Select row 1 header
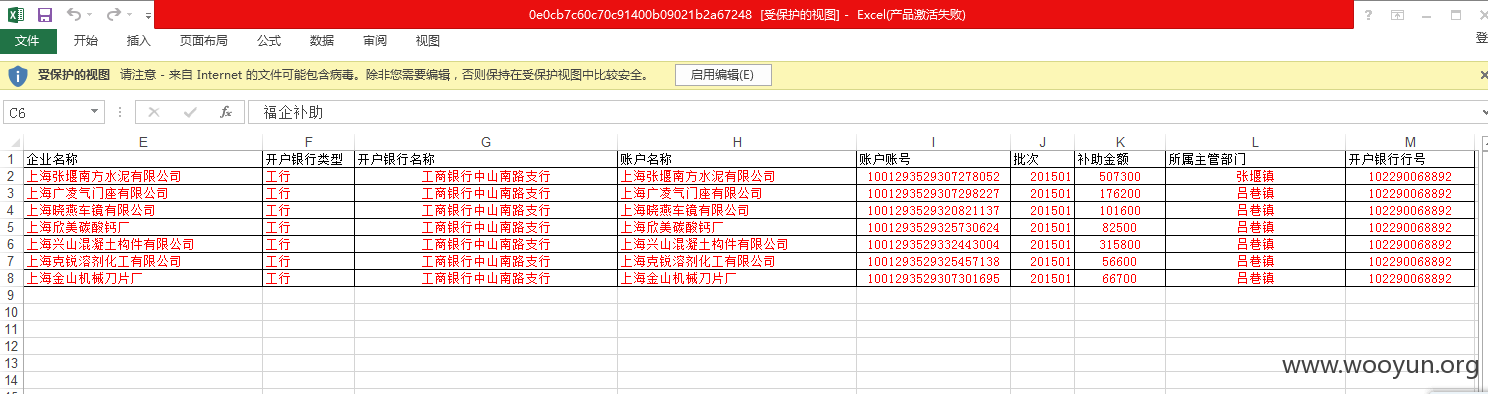1488x394 pixels. pyautogui.click(x=11, y=159)
